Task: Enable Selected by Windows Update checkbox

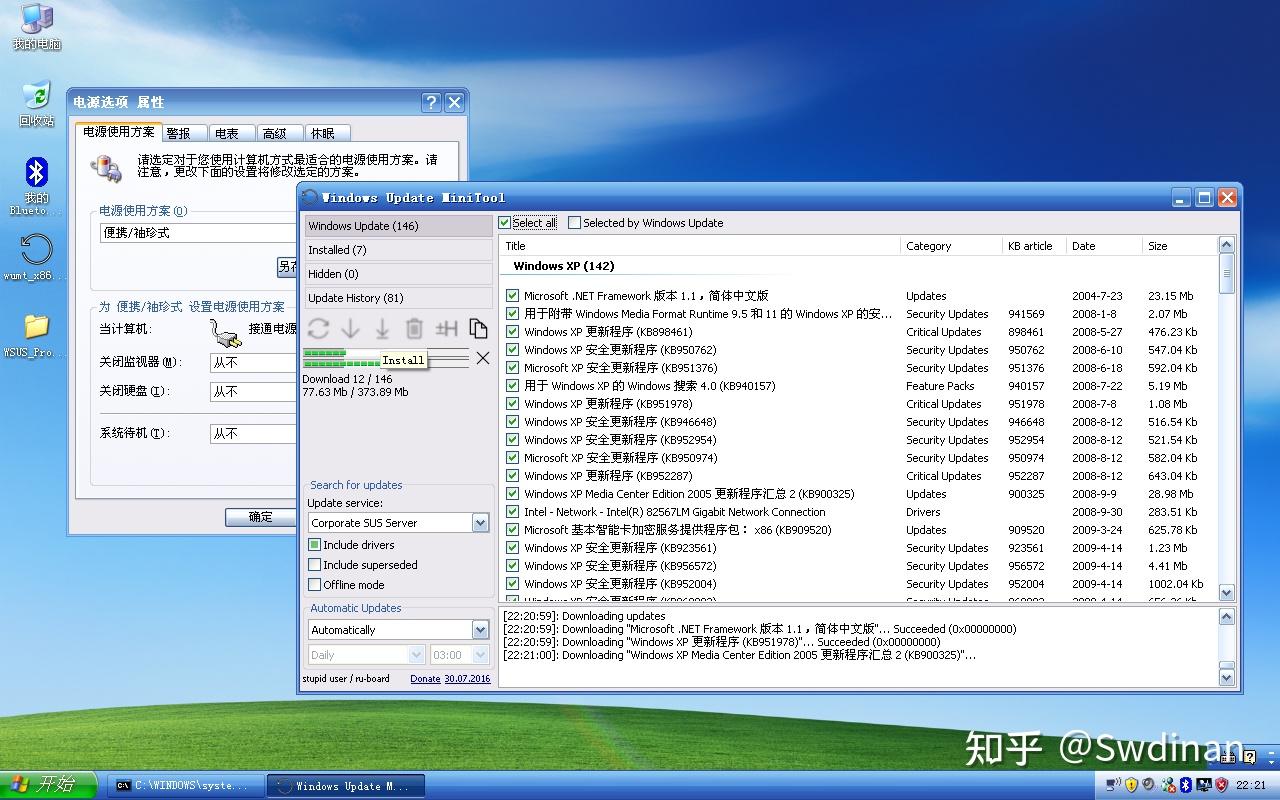Action: coord(574,223)
